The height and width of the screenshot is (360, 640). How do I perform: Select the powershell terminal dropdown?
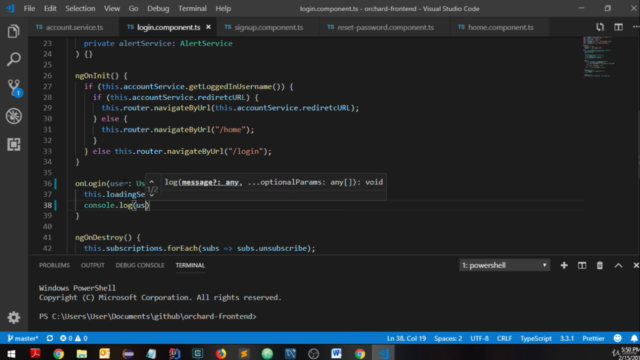[x=504, y=265]
